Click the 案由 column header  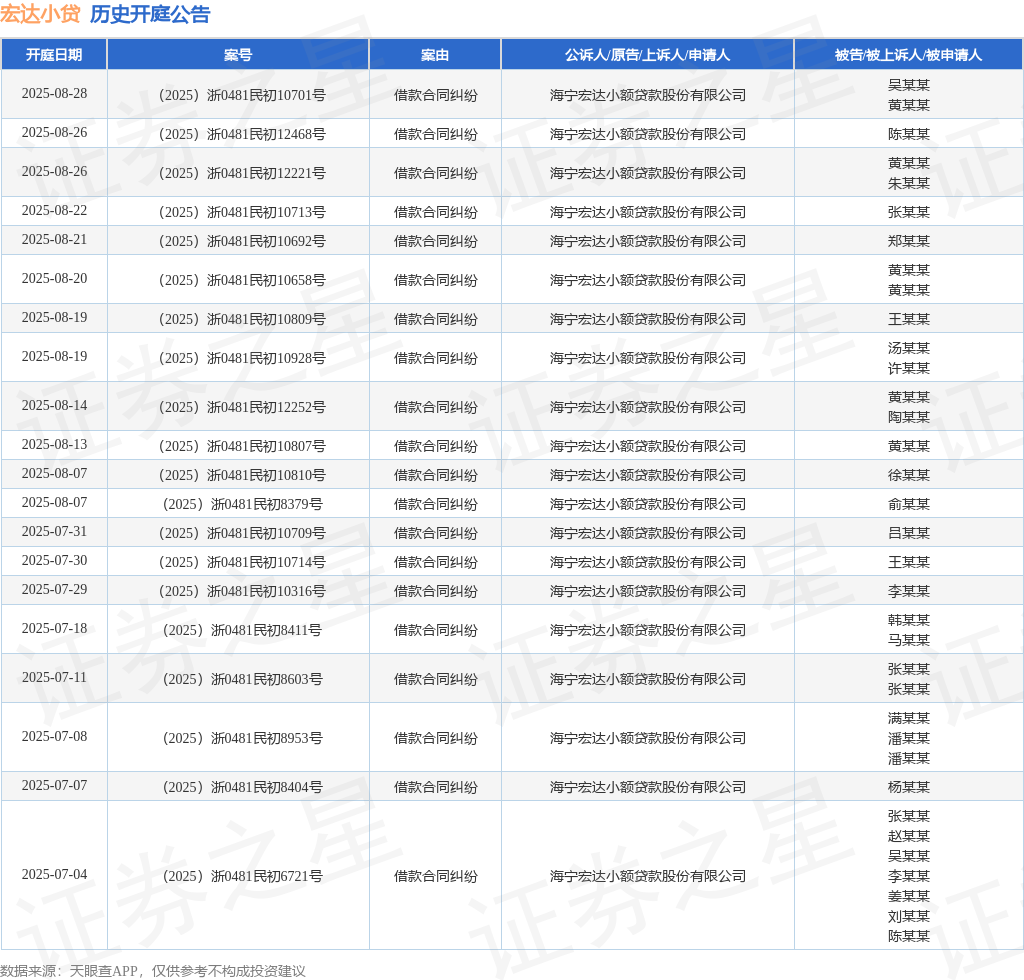click(x=435, y=55)
